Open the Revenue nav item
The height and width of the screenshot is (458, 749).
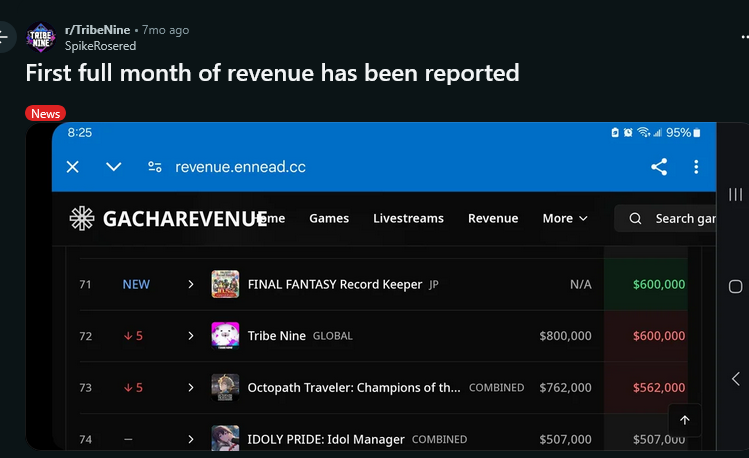493,218
